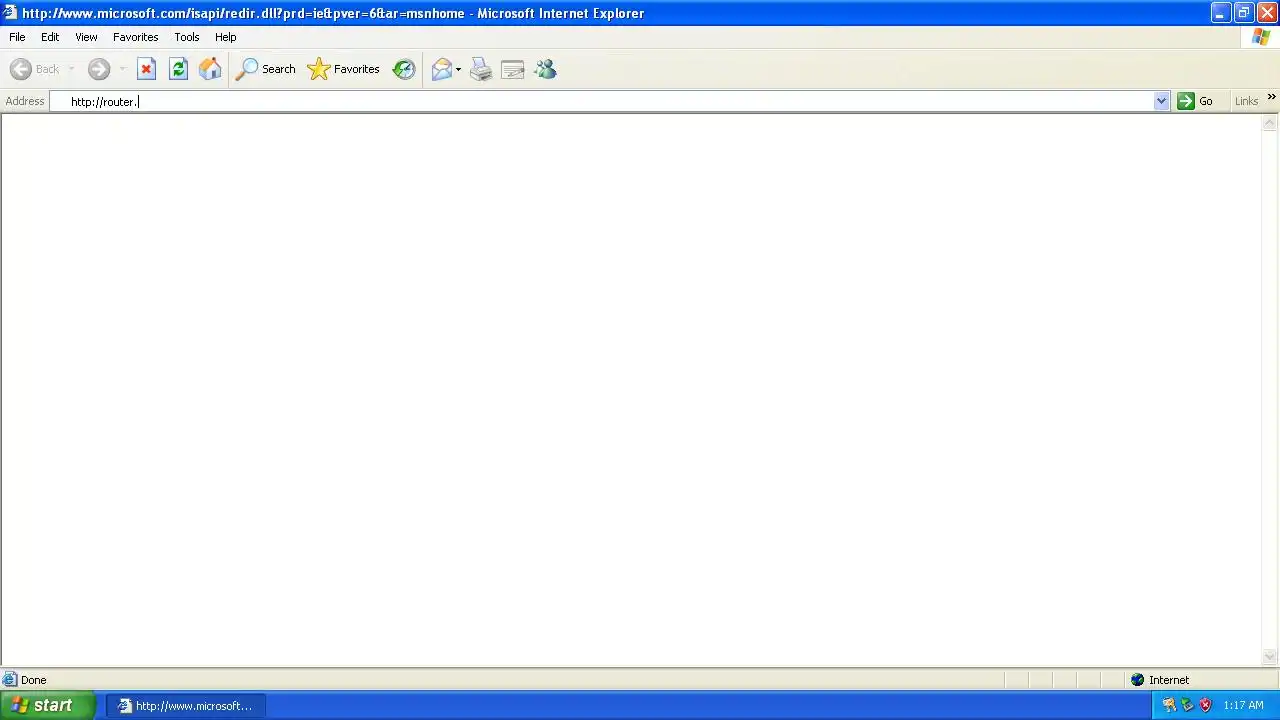Go back with the Back arrow button

click(x=35, y=69)
